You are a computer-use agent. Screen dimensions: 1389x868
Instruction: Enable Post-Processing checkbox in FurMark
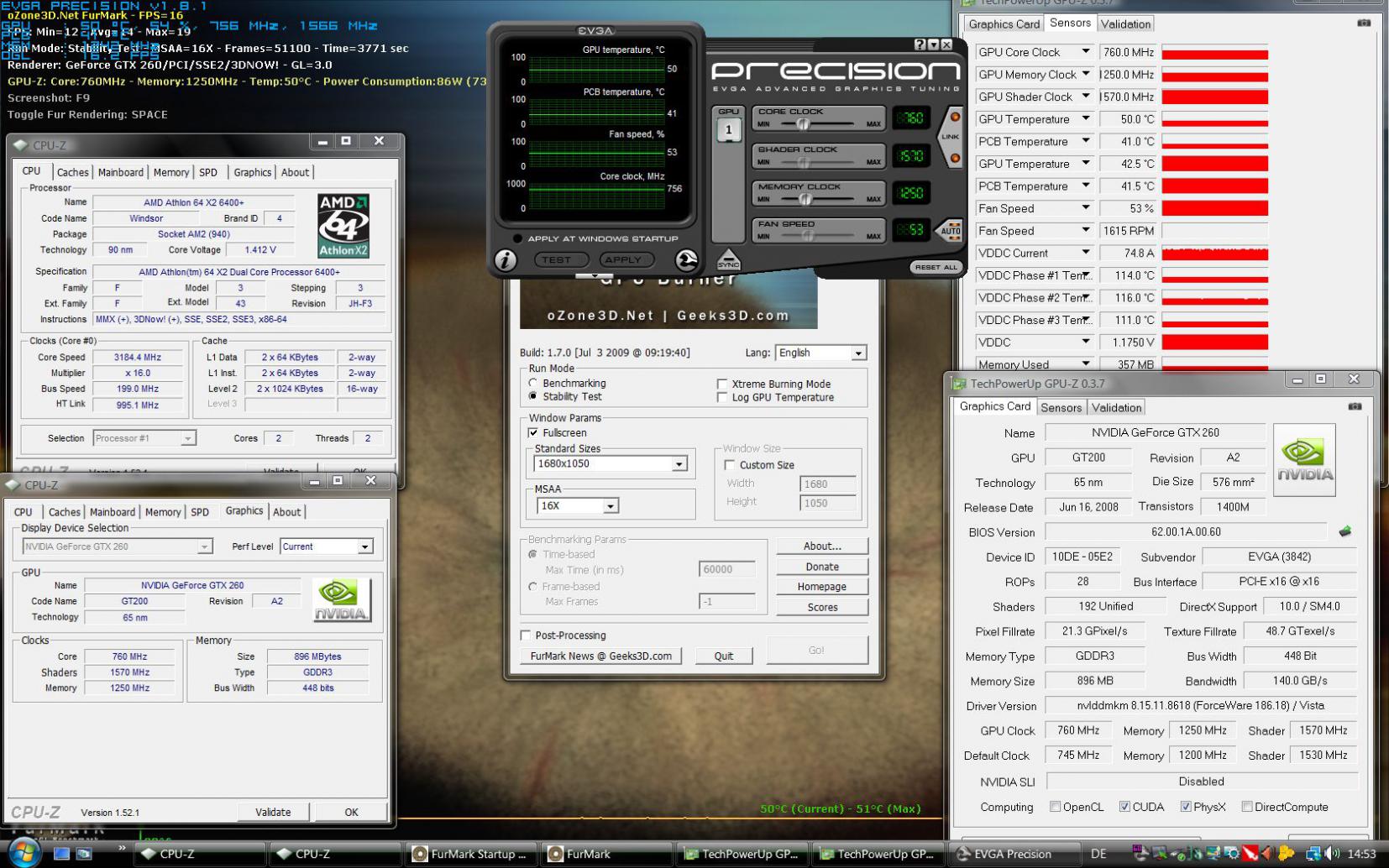point(526,635)
